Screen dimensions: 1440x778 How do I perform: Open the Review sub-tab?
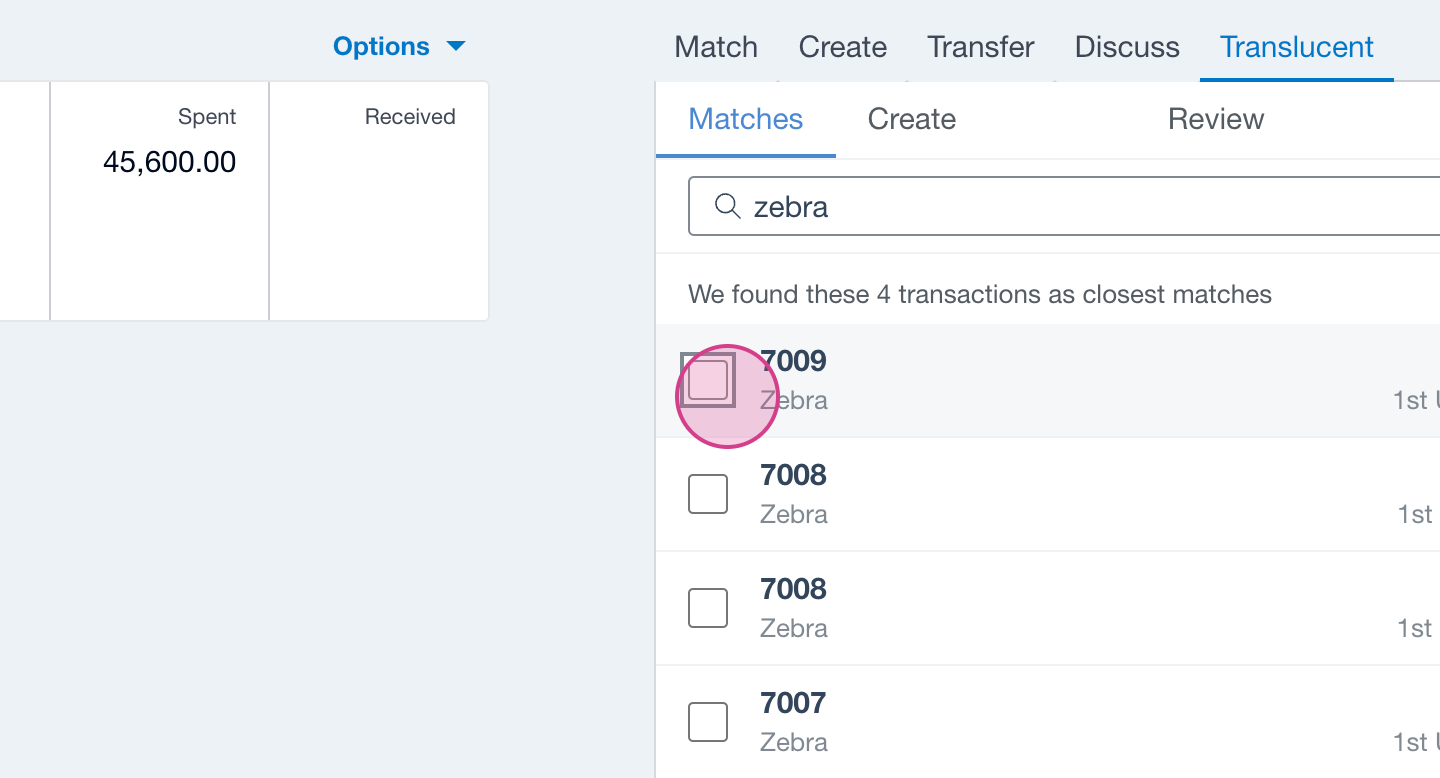pyautogui.click(x=1216, y=119)
